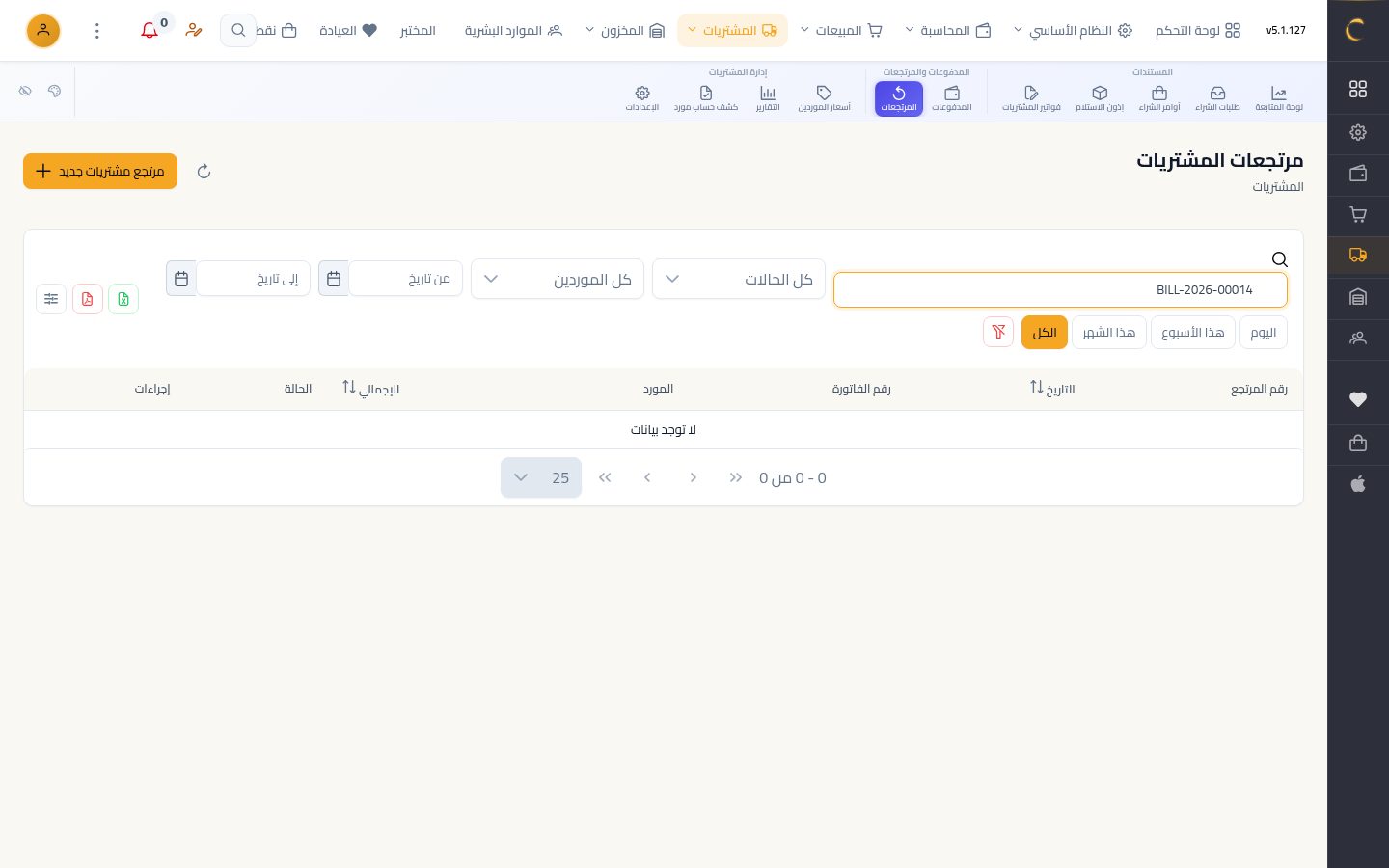Open the لوحة المتابعة tracking dashboard
This screenshot has height=868, width=1389.
(x=1279, y=98)
